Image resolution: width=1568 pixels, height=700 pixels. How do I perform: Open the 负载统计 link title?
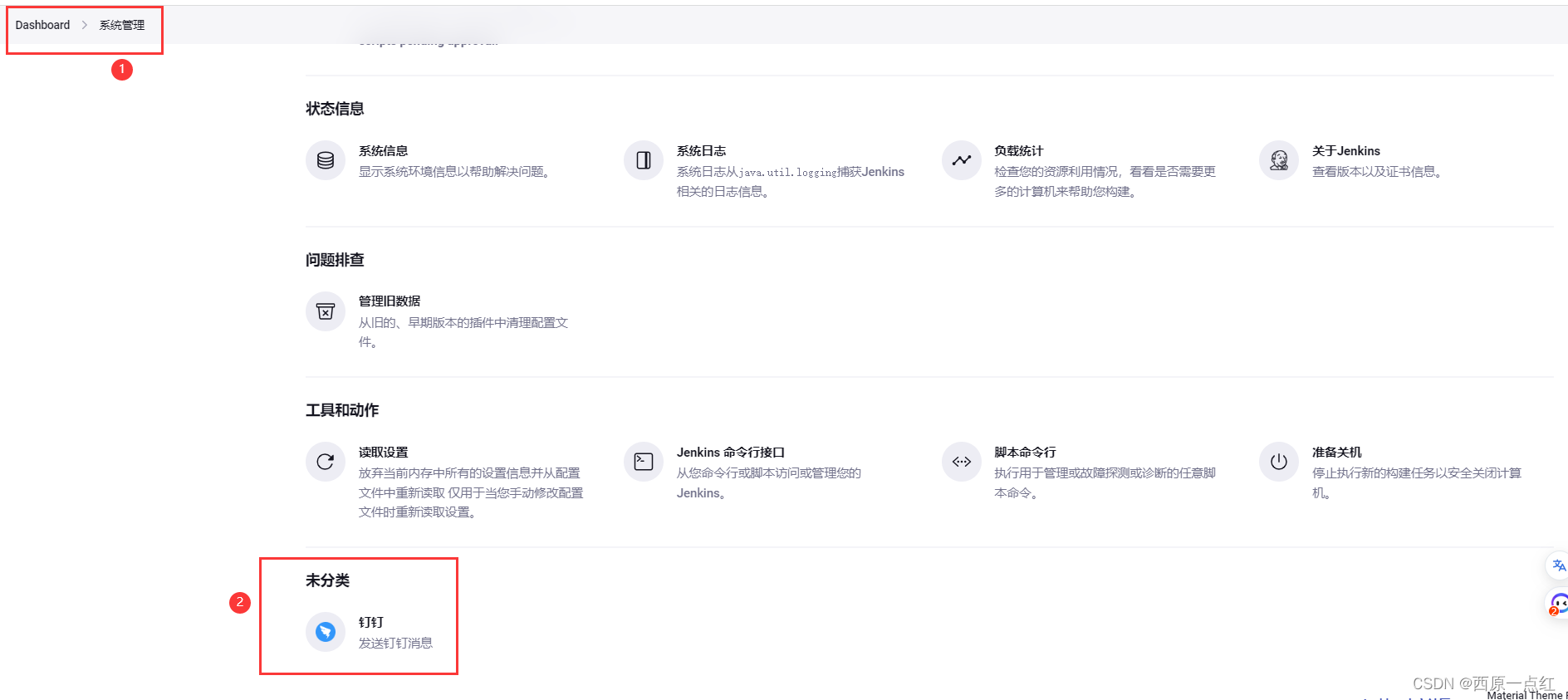[1019, 151]
